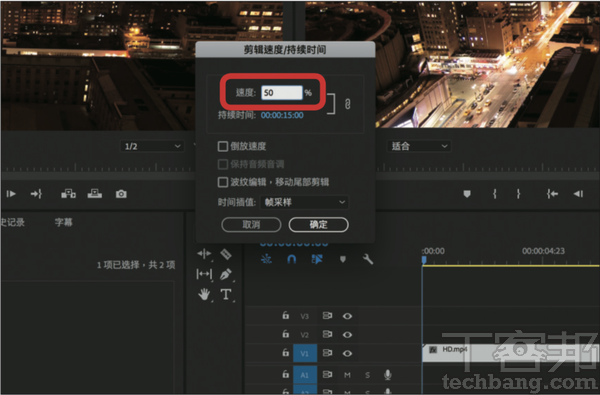
Task: Toggle Linked Selection in timeline
Action: [x=317, y=260]
